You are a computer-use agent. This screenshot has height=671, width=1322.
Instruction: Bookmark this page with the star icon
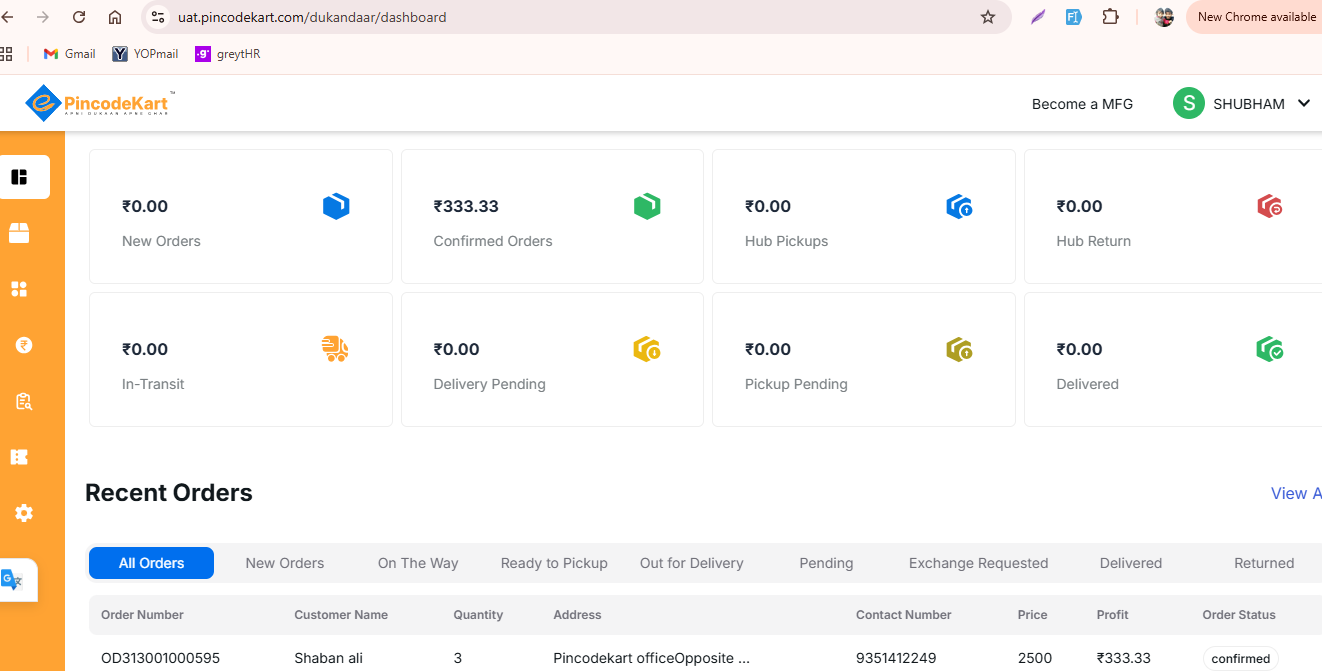click(x=988, y=17)
